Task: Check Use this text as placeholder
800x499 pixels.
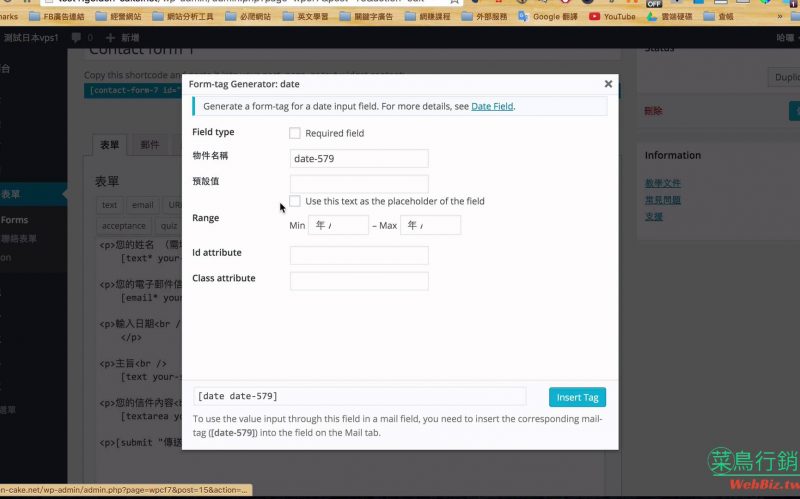Action: (x=295, y=201)
